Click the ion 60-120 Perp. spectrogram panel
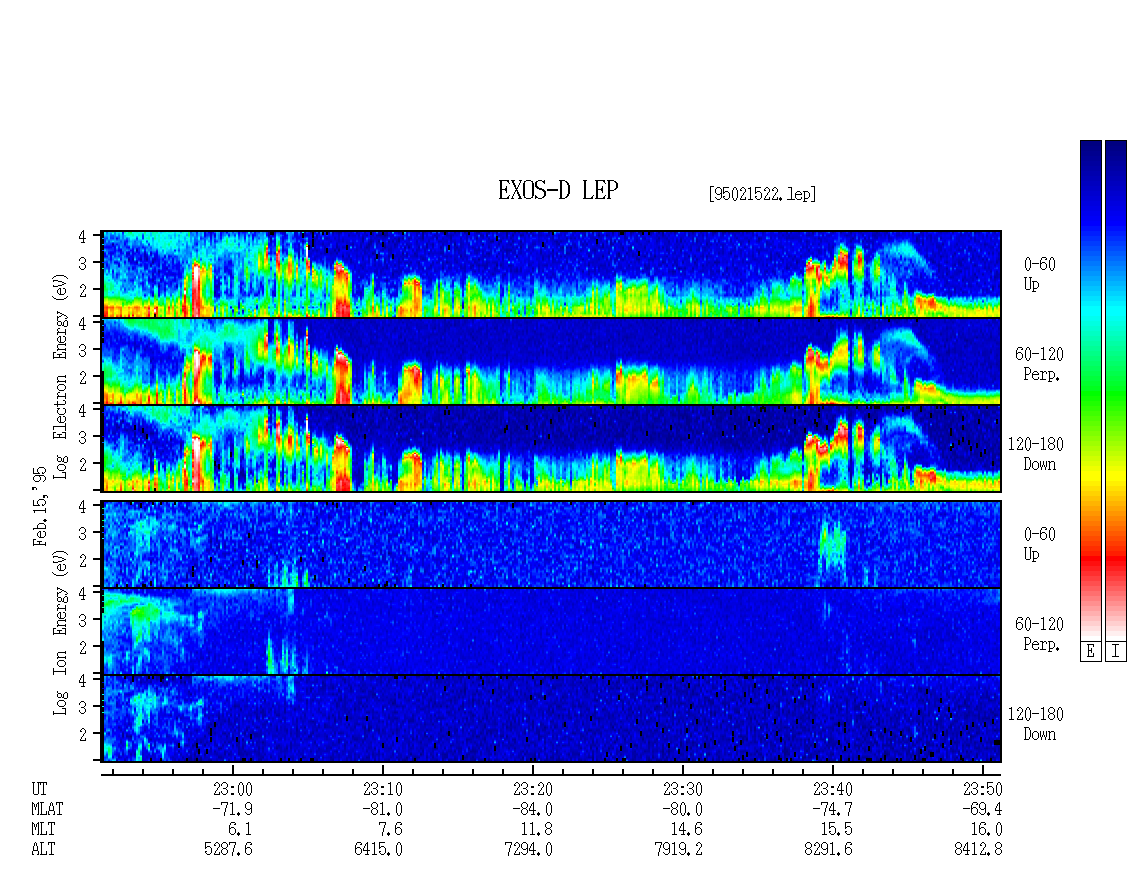This screenshot has width=1130, height=875. point(551,631)
